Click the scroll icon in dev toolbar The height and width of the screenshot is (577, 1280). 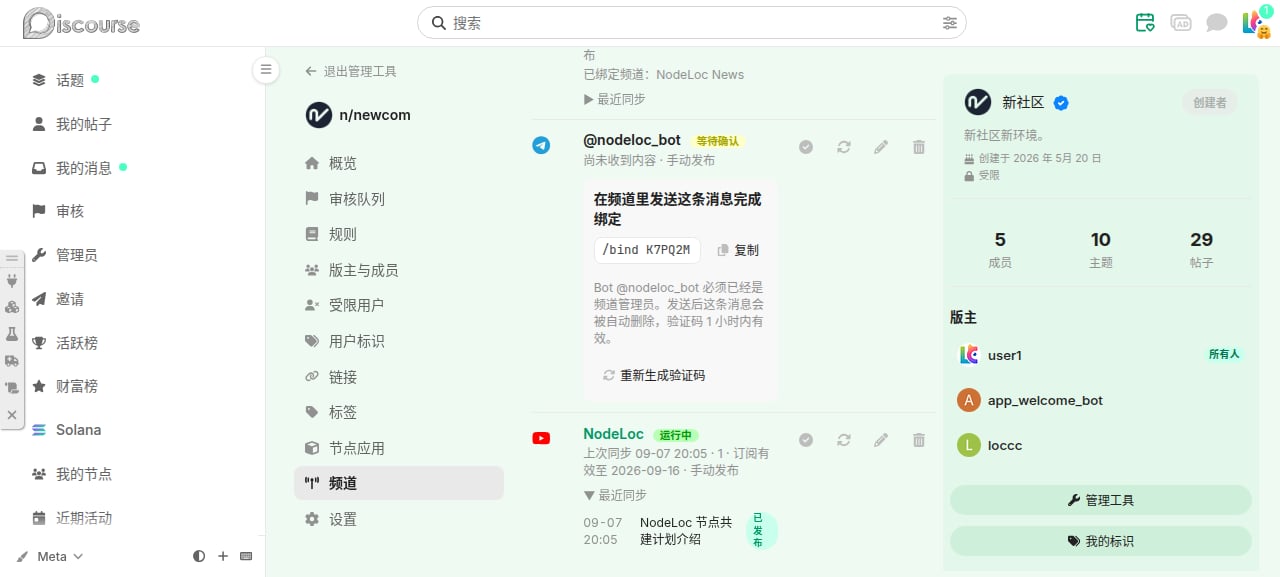click(x=12, y=387)
